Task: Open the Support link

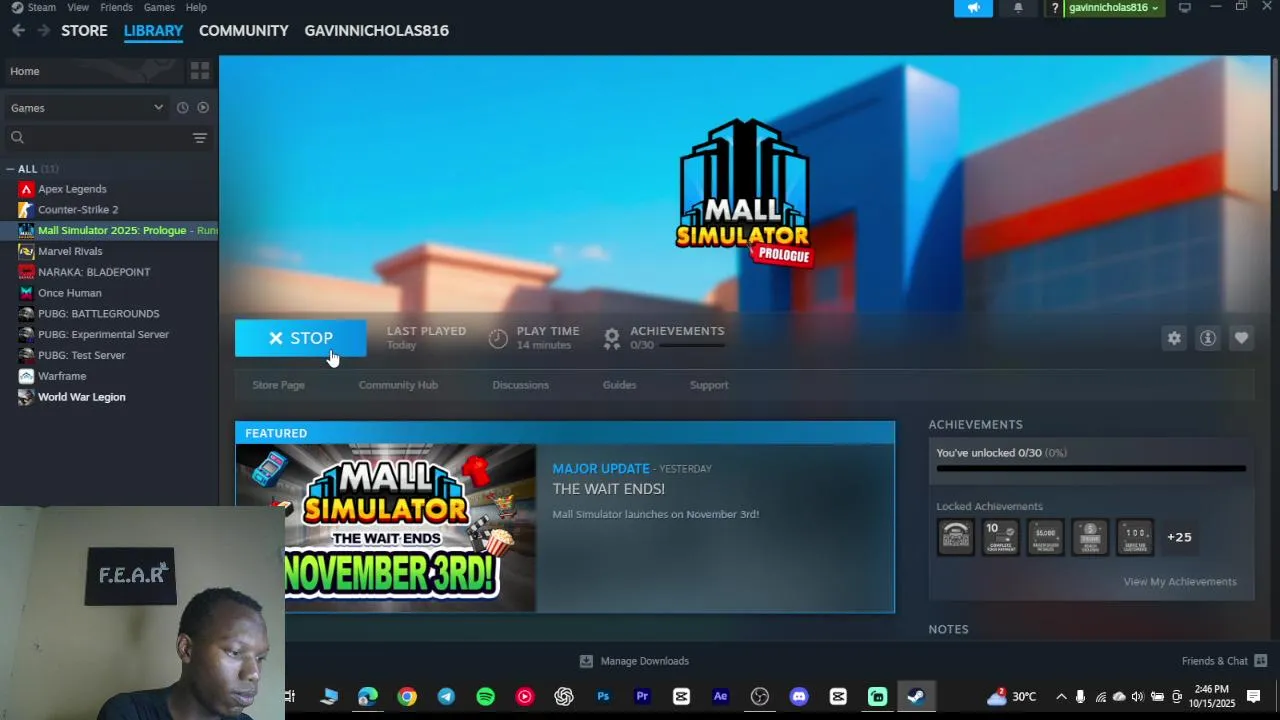Action: (709, 385)
